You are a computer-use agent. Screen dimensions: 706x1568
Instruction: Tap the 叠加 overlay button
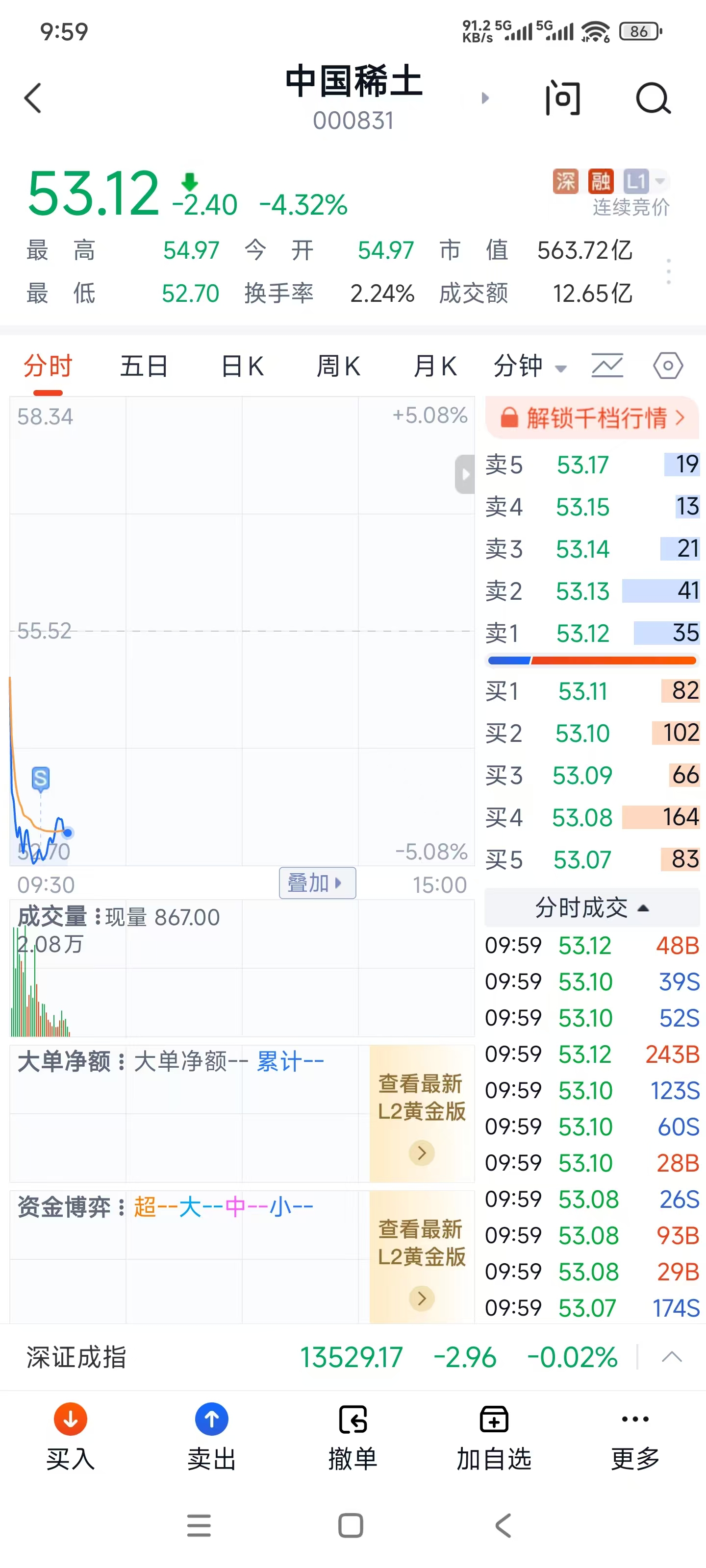(317, 882)
